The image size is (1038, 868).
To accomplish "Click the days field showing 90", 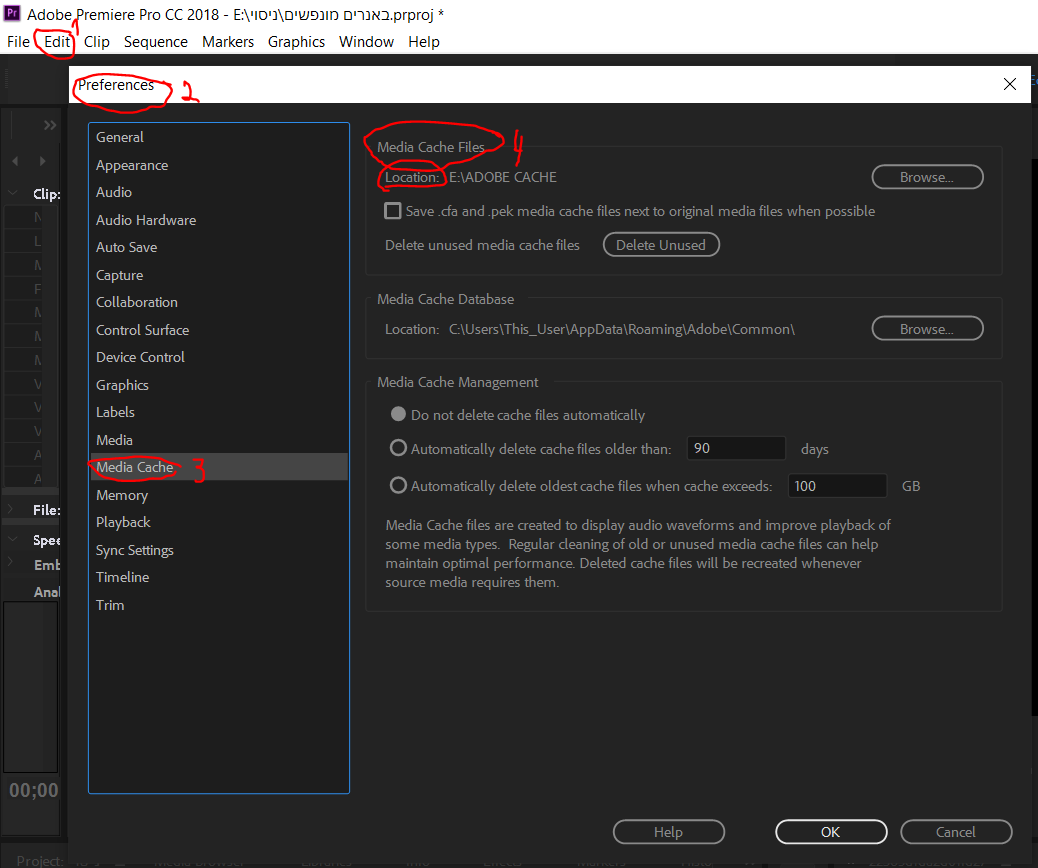I will pos(736,448).
